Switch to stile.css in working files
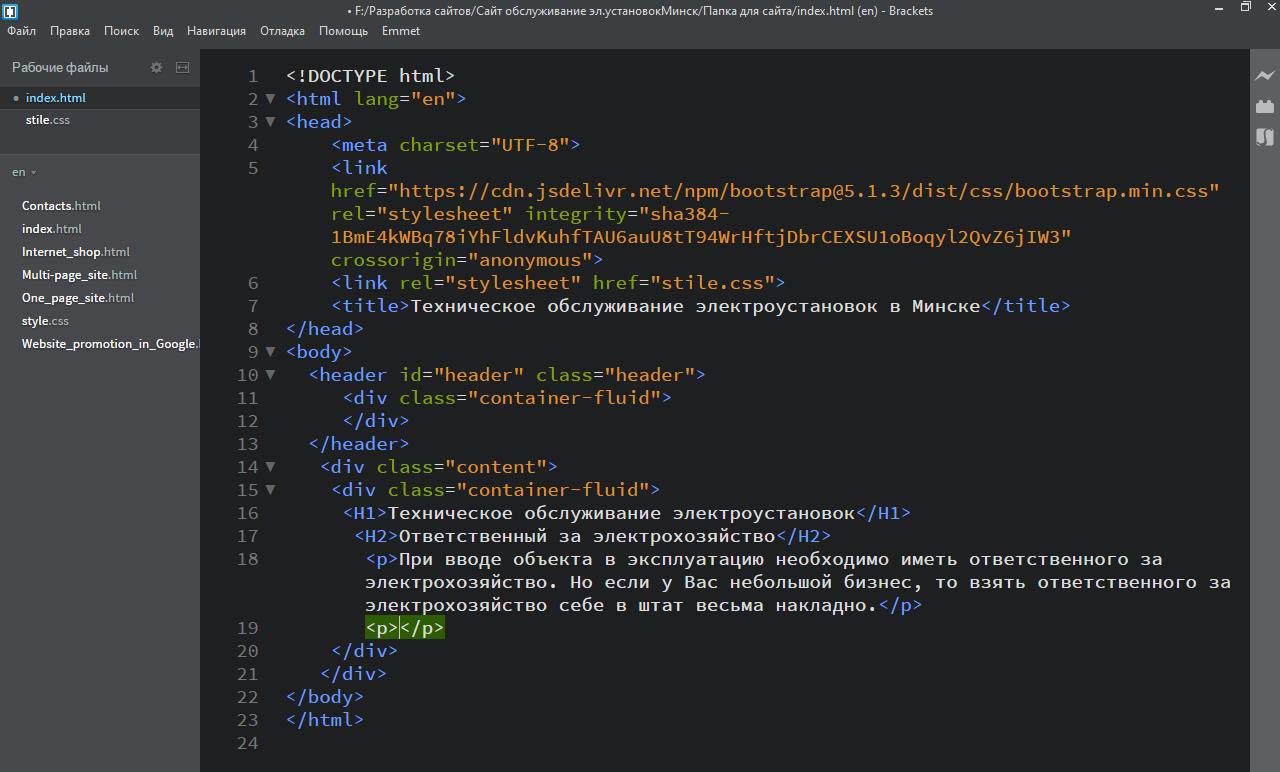 click(x=48, y=120)
